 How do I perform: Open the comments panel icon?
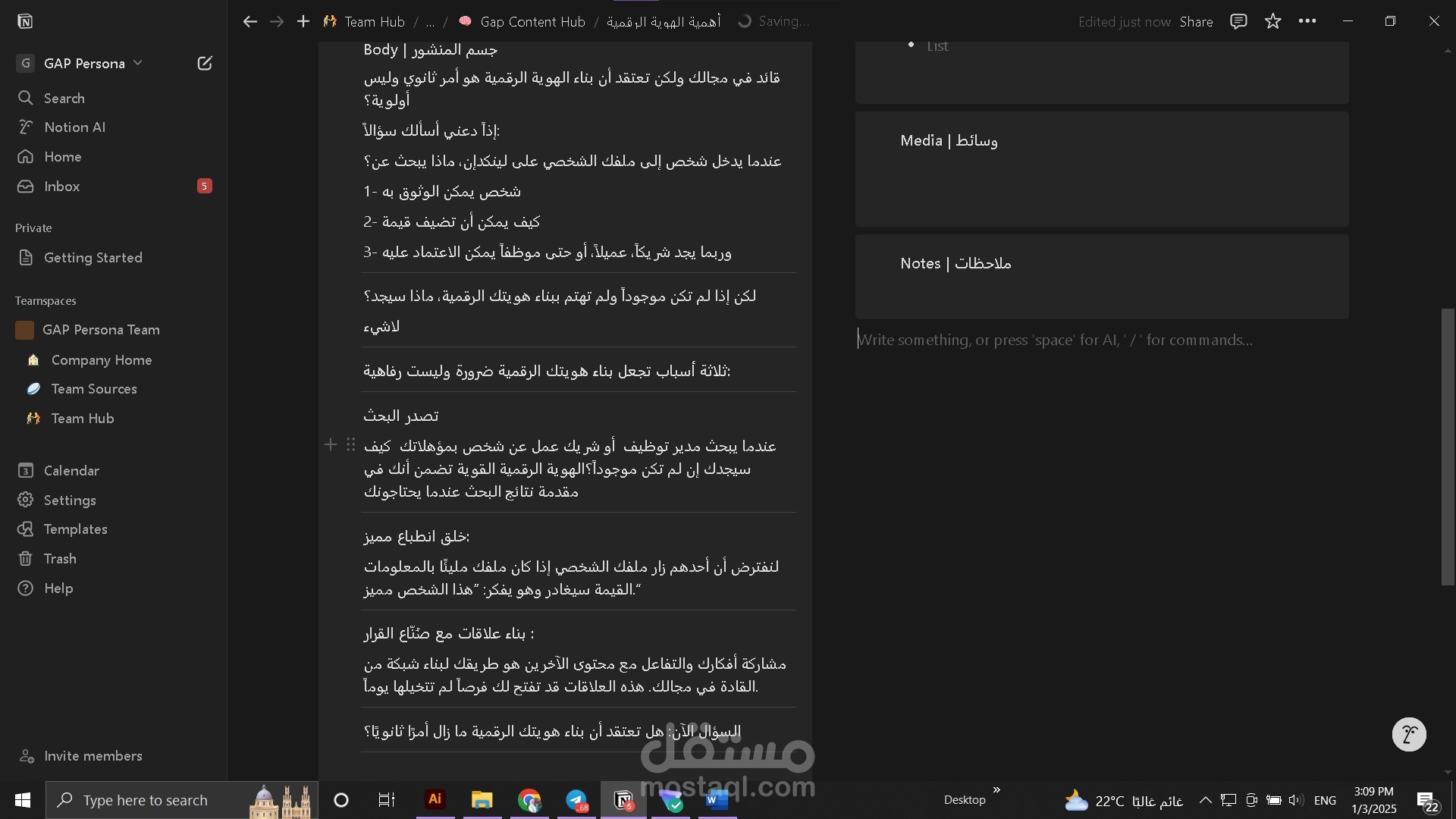point(1238,21)
